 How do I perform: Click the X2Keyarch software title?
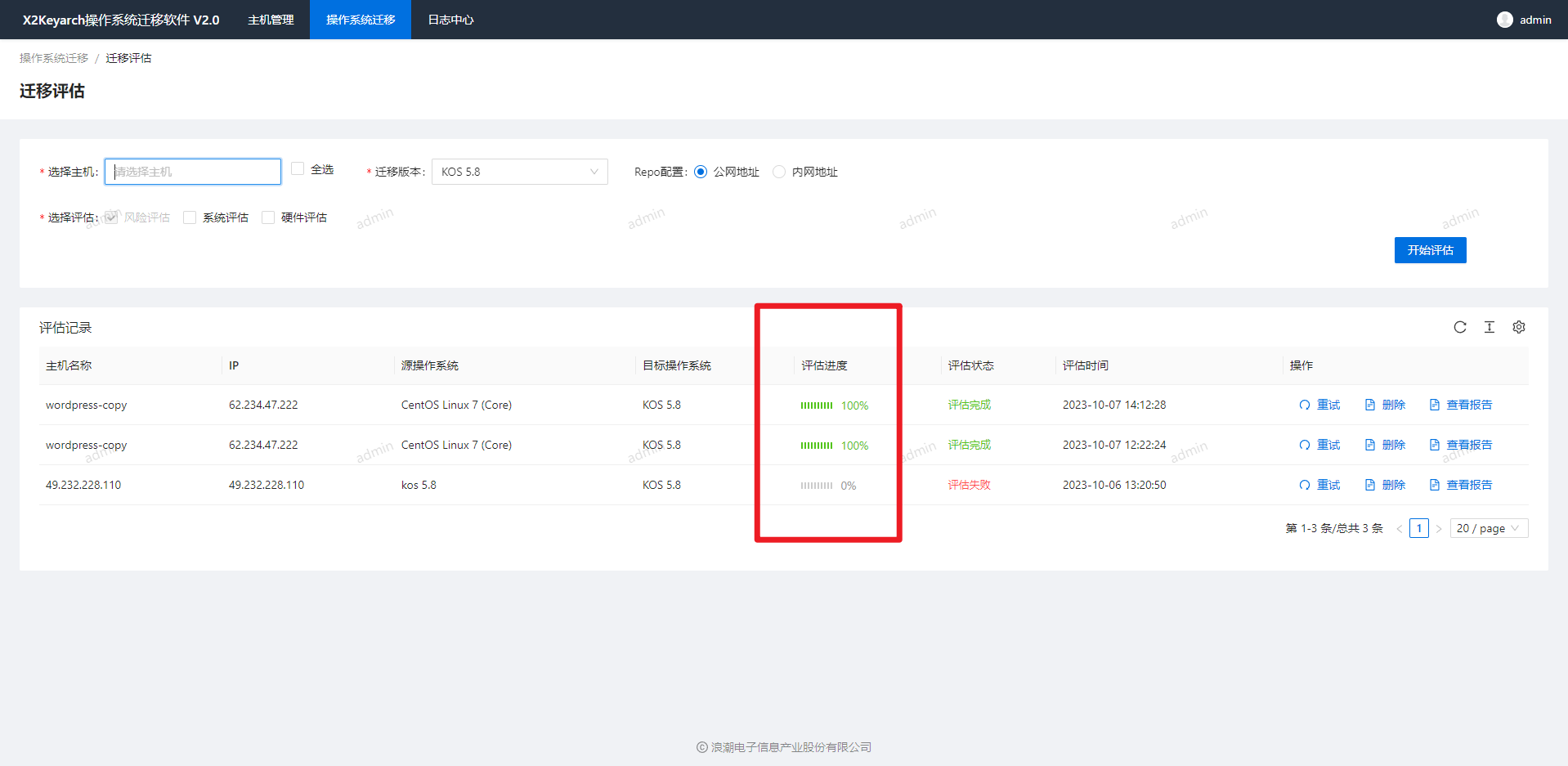coord(121,20)
